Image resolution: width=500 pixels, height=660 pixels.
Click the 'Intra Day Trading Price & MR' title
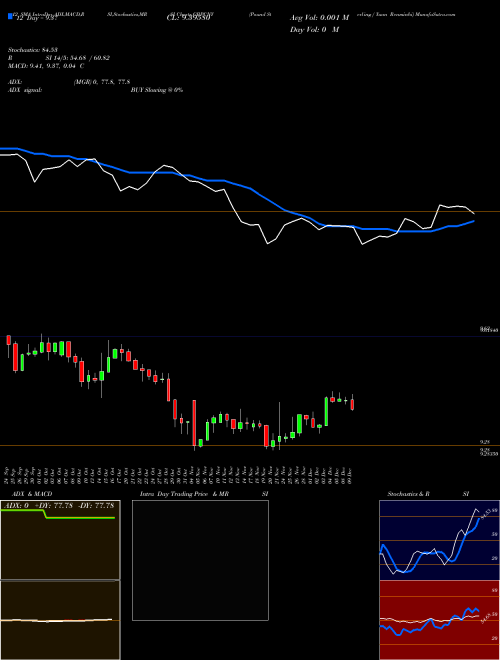[184, 494]
